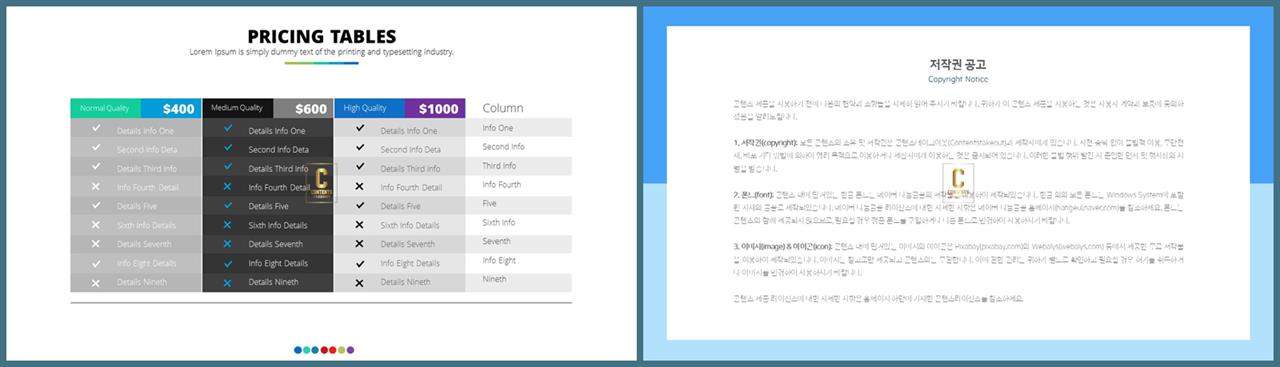This screenshot has height=367, width=1280.
Task: Click Info Fourth Detail in the High Quality column
Action: (411, 188)
